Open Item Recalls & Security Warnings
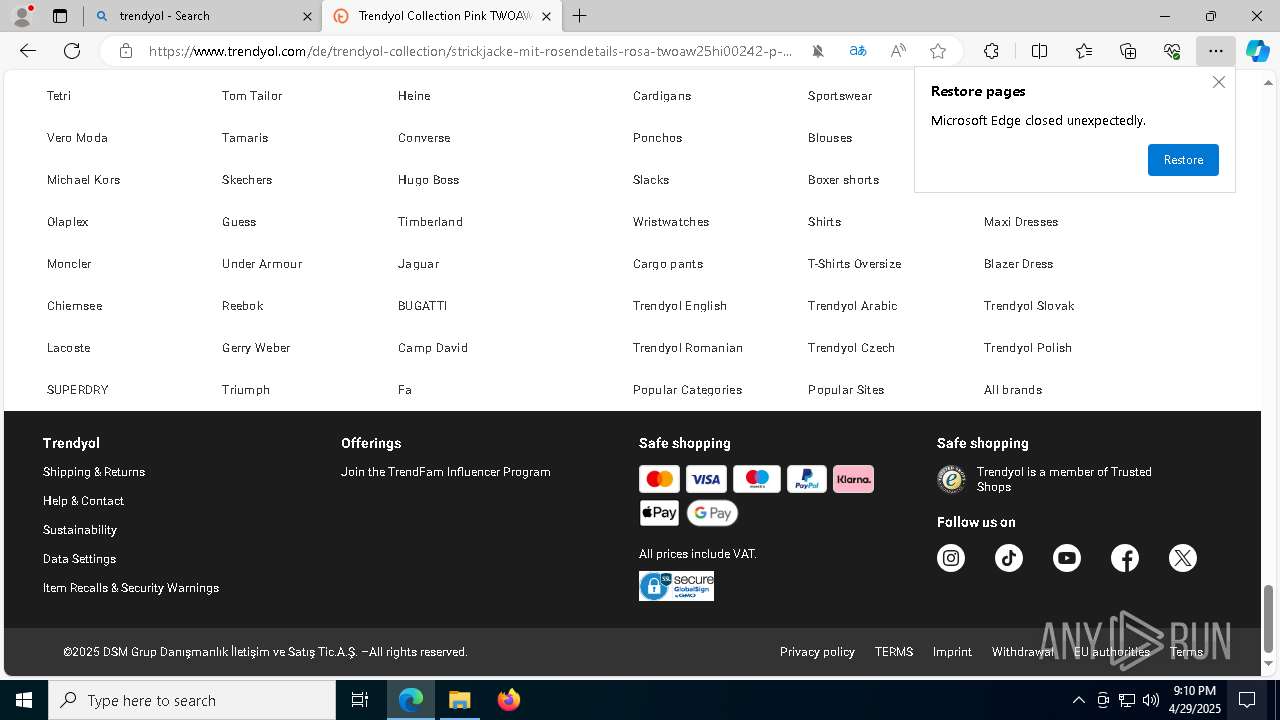 coord(131,588)
